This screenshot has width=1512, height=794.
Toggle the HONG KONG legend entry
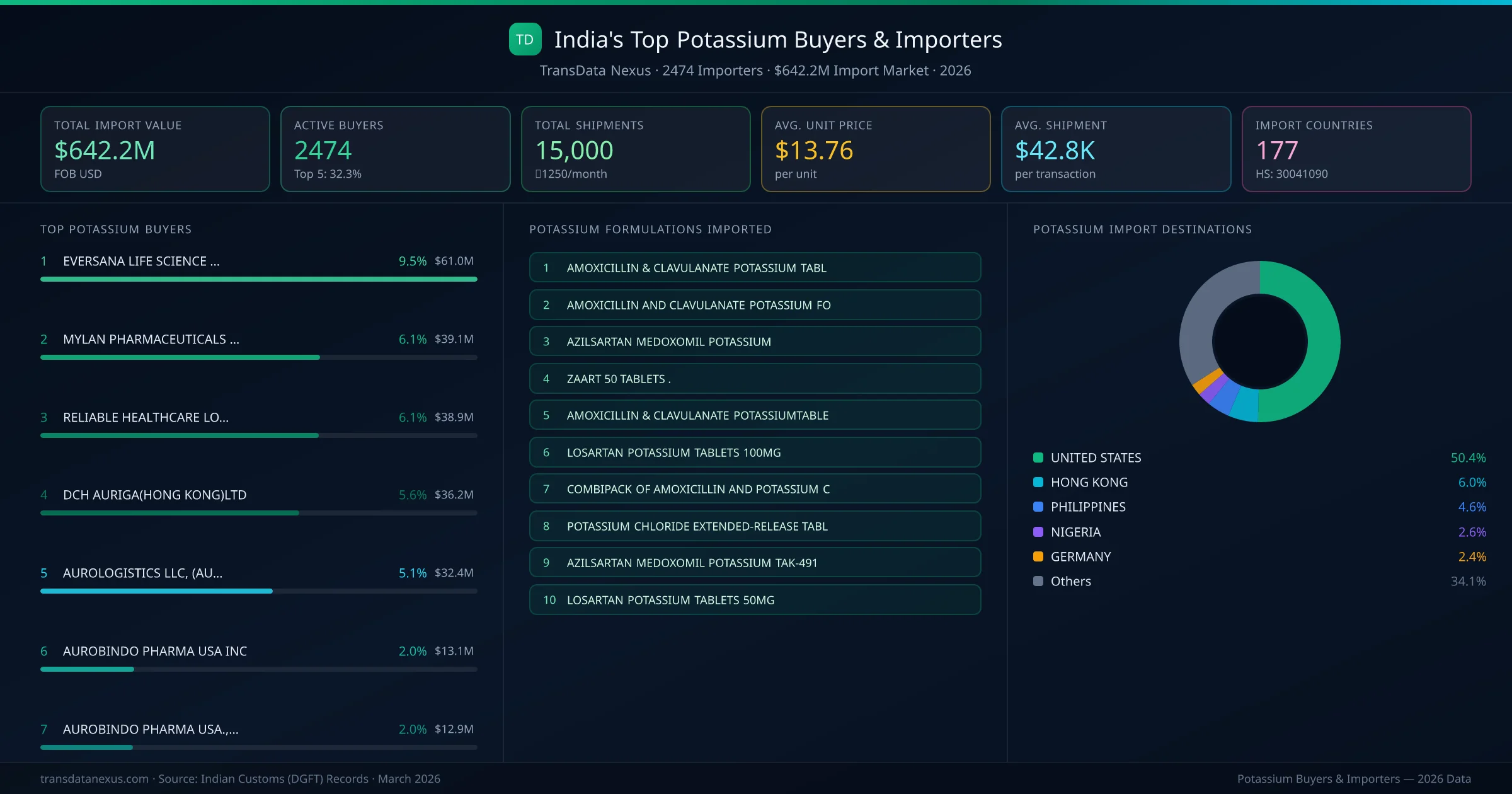pyautogui.click(x=1089, y=482)
